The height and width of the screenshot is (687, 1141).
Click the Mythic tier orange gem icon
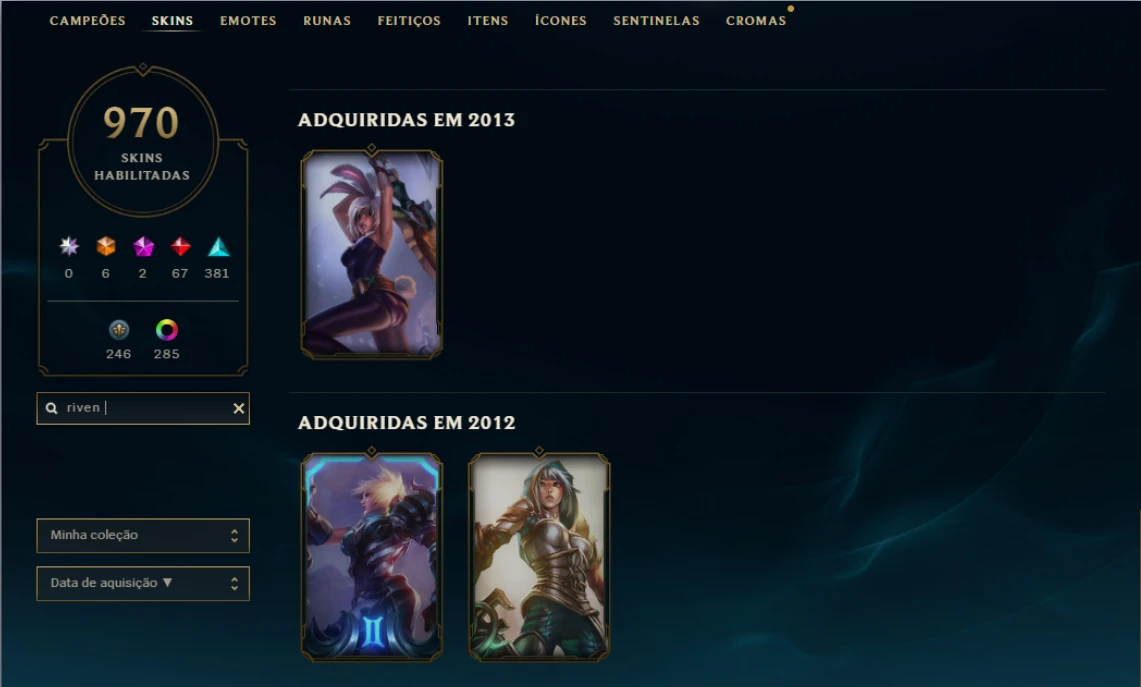point(106,247)
